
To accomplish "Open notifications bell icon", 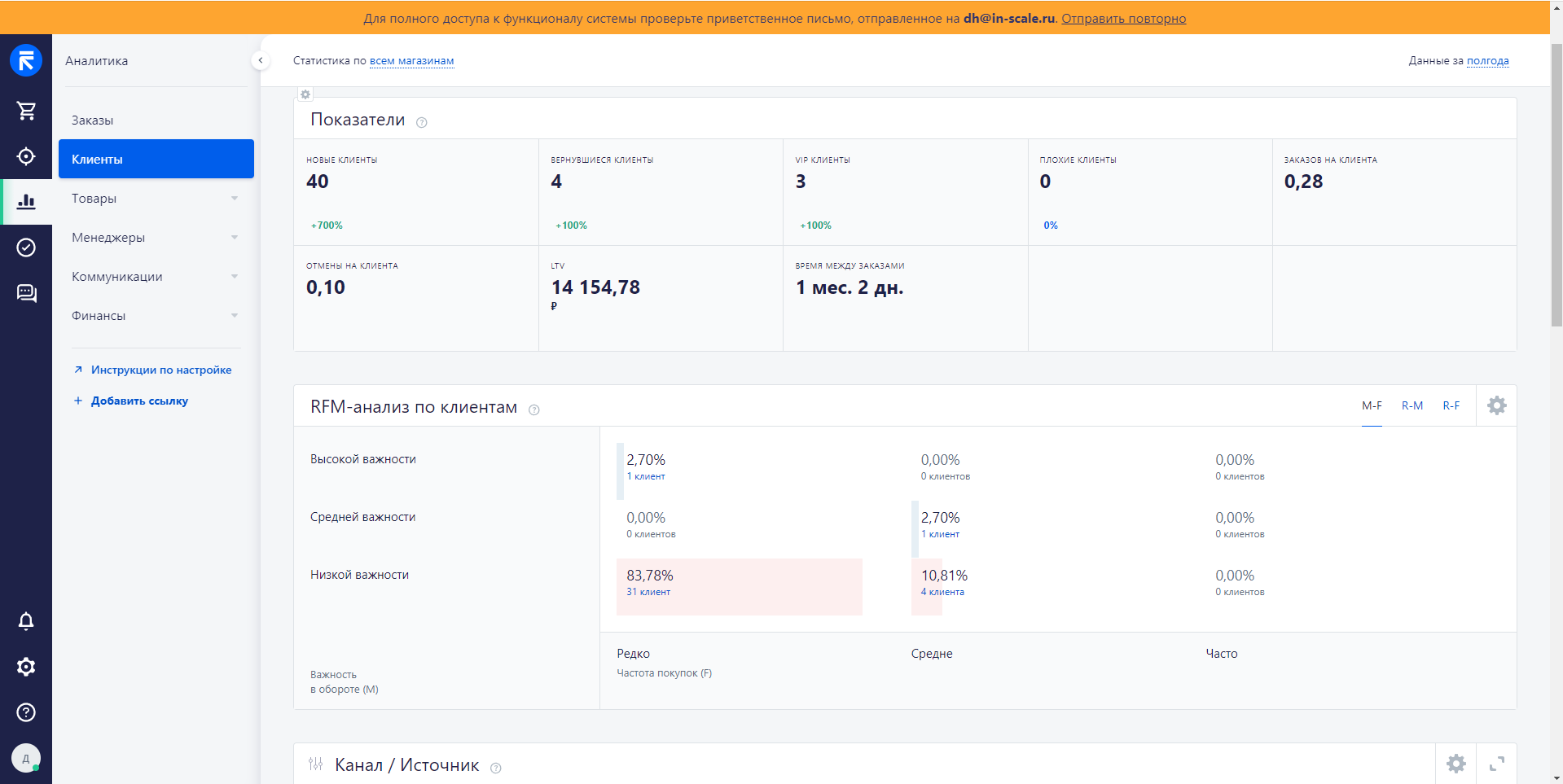I will (x=26, y=621).
